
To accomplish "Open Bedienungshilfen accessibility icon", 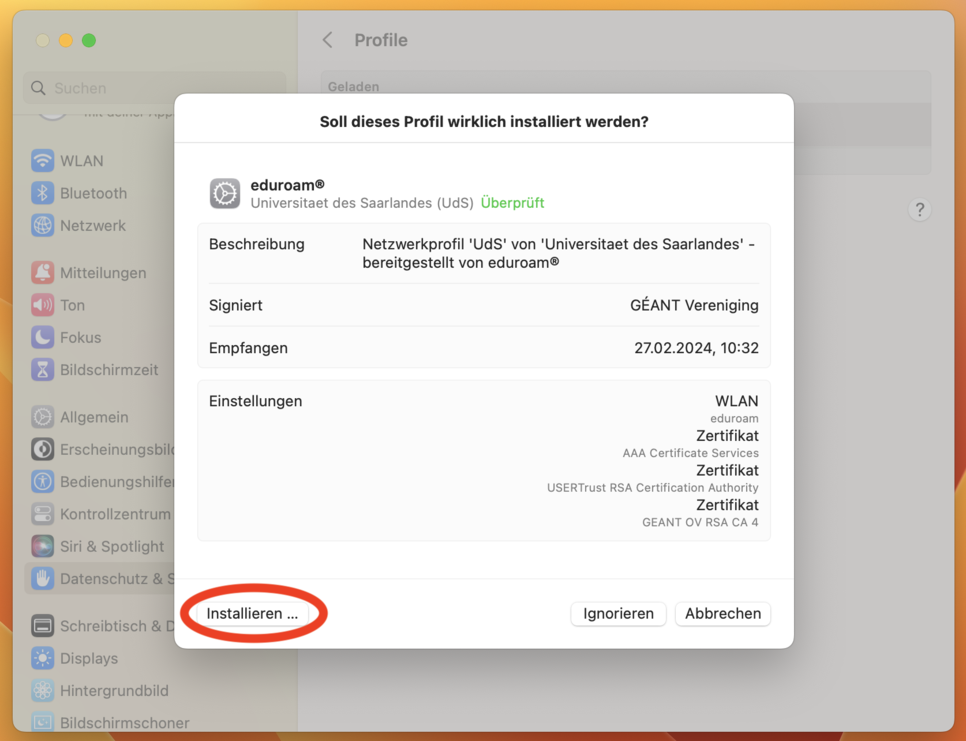I will (x=43, y=482).
